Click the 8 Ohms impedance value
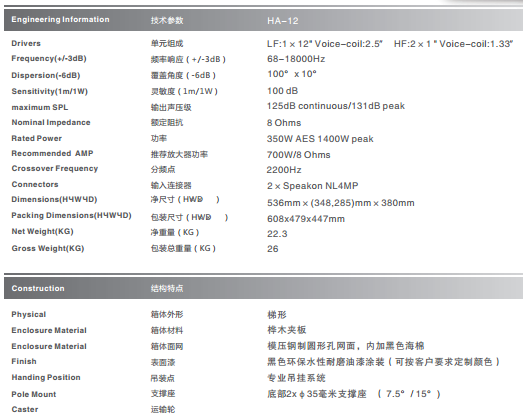523x416 pixels. pos(284,123)
